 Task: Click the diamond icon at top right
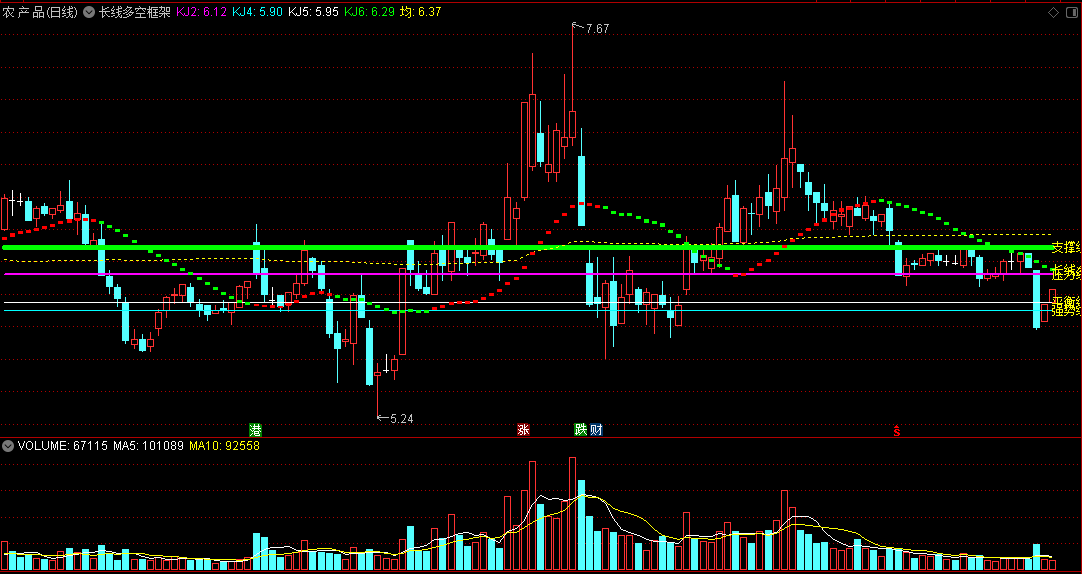coord(1053,12)
